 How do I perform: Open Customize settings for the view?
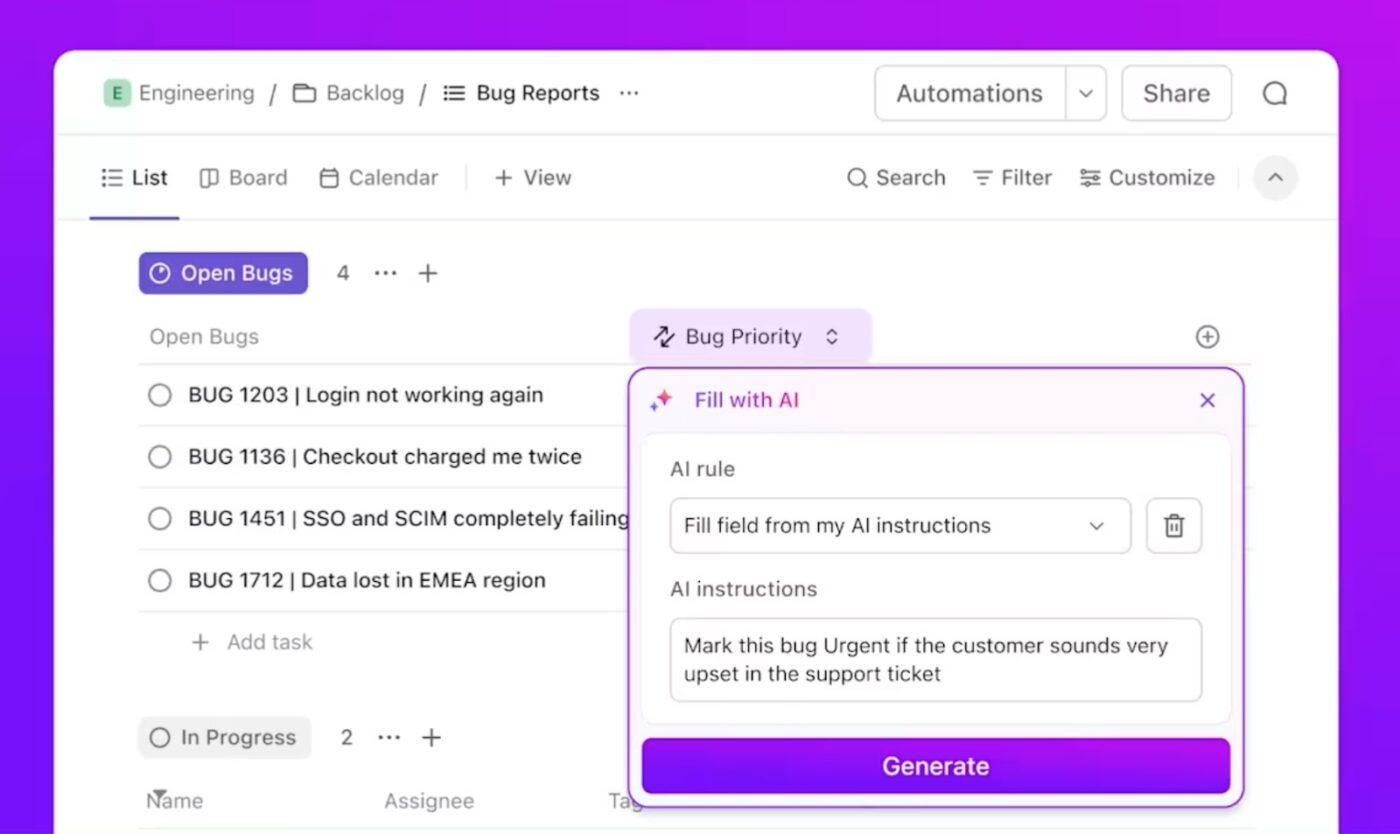tap(1147, 178)
